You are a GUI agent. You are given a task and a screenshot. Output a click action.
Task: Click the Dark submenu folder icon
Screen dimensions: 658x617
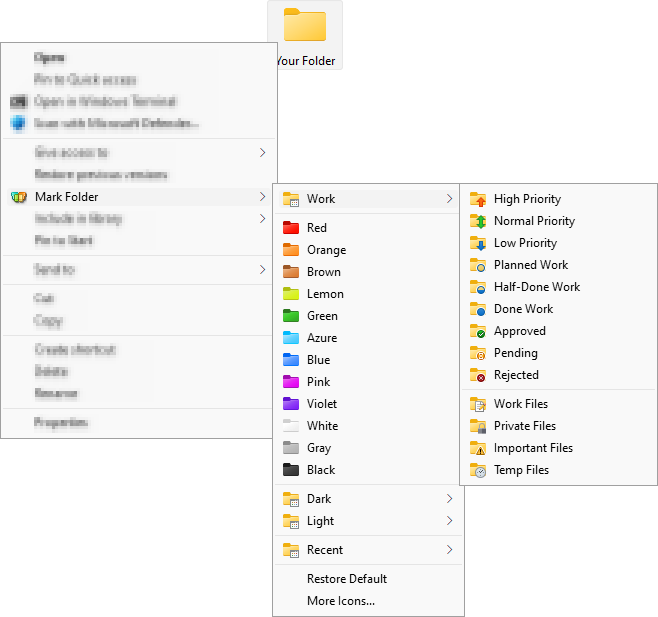click(291, 499)
